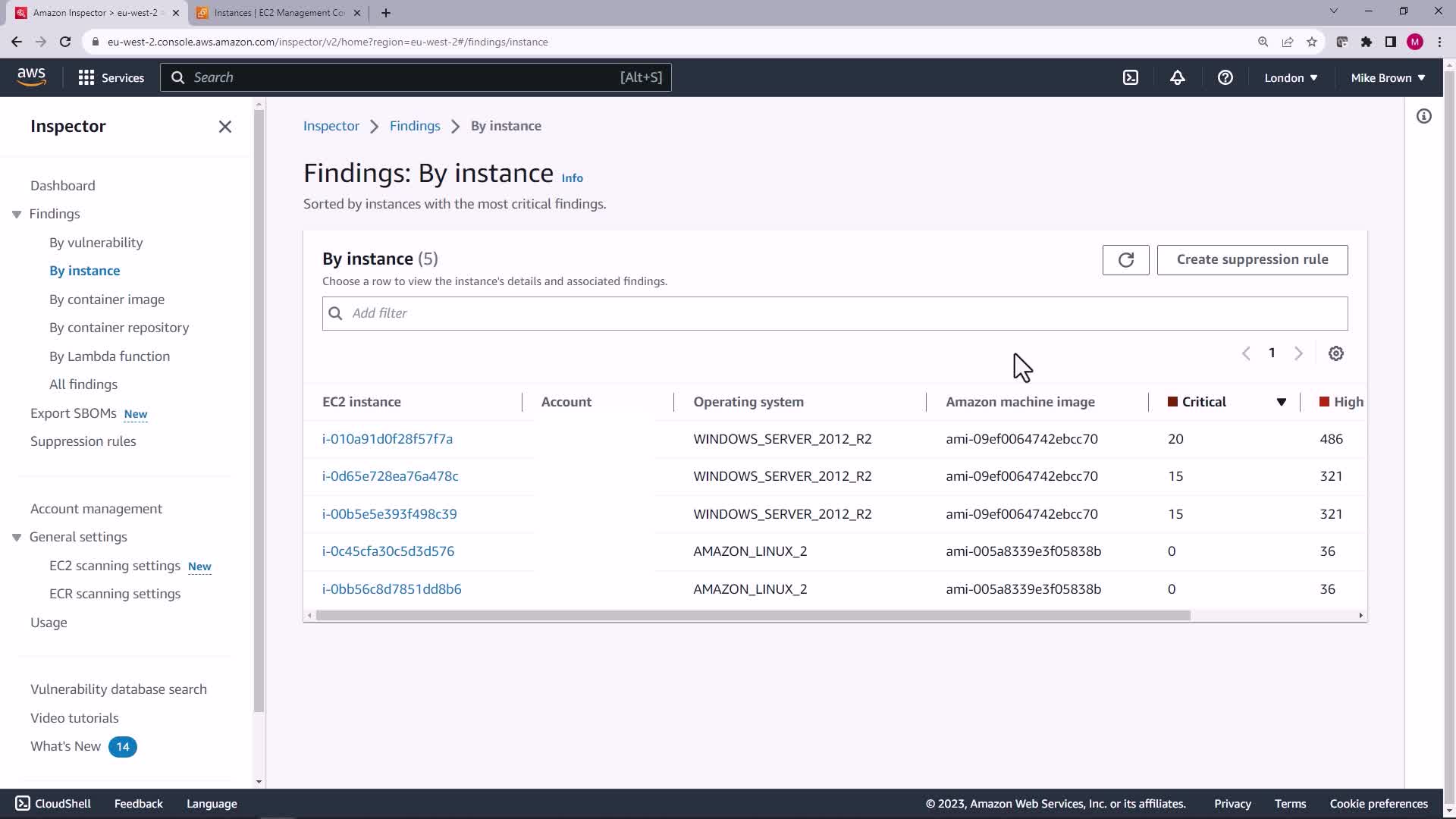Click the AWS logo home icon
The height and width of the screenshot is (819, 1456).
pyautogui.click(x=31, y=77)
